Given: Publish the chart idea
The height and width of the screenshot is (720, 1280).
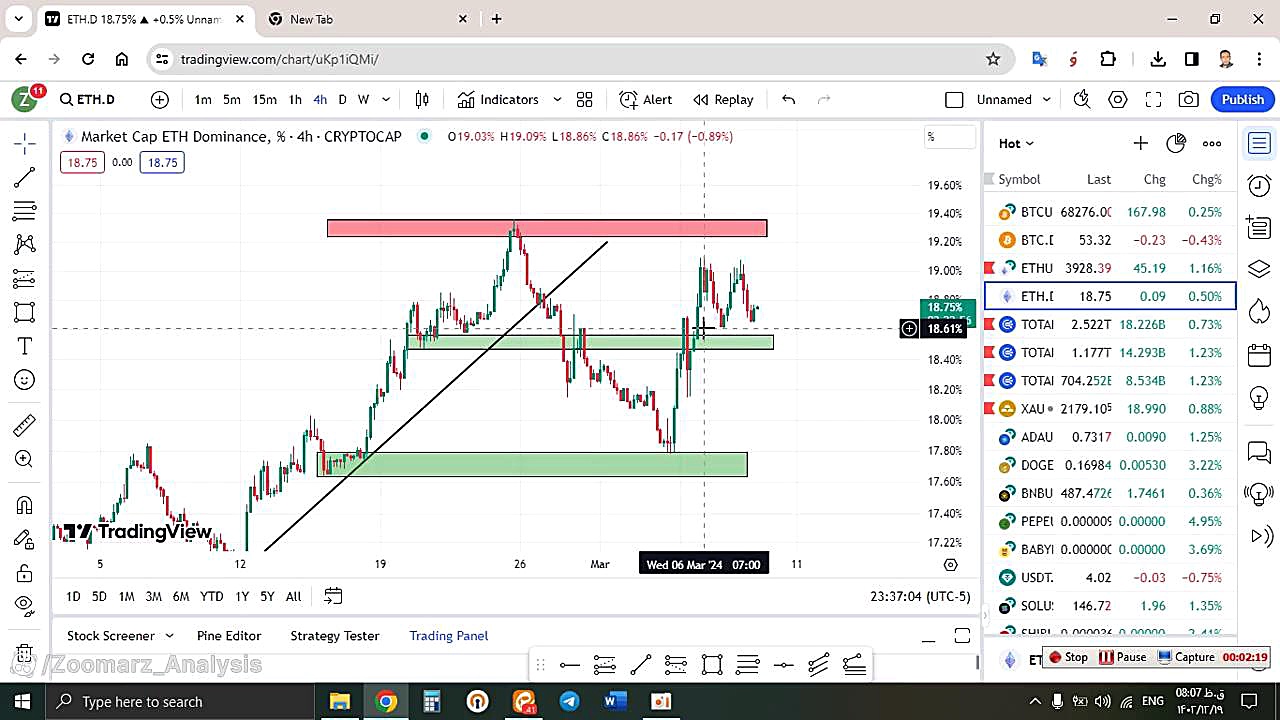Looking at the screenshot, I should pyautogui.click(x=1243, y=99).
